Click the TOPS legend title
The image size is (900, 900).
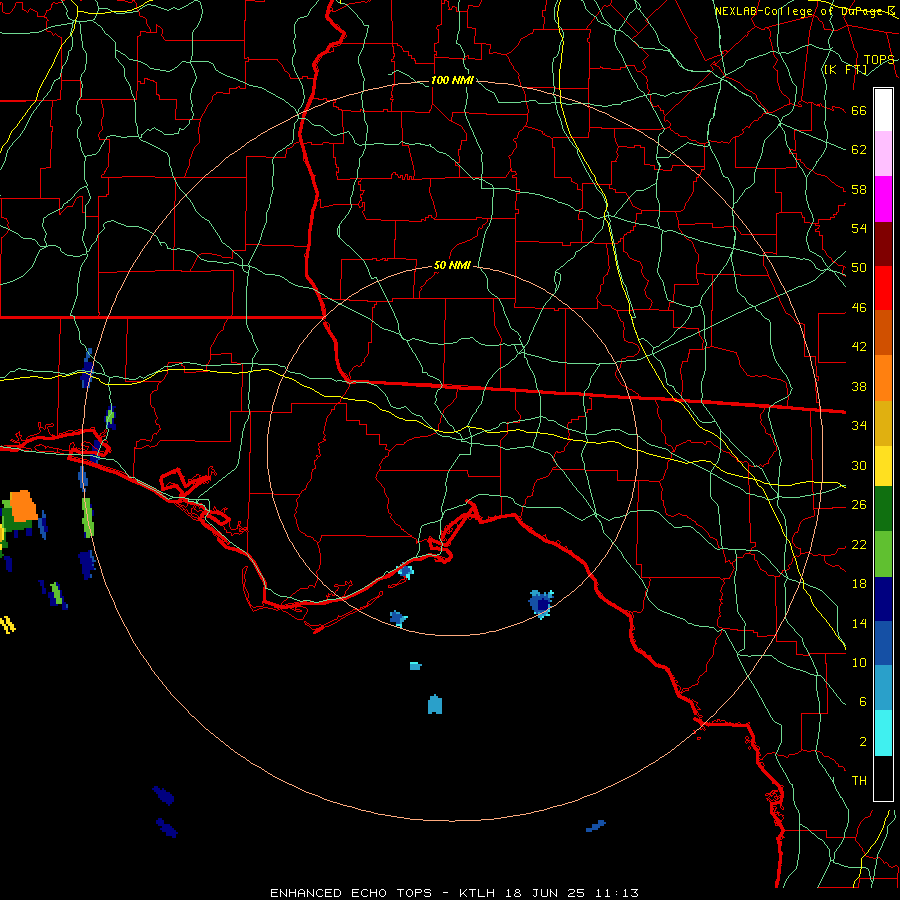click(879, 59)
